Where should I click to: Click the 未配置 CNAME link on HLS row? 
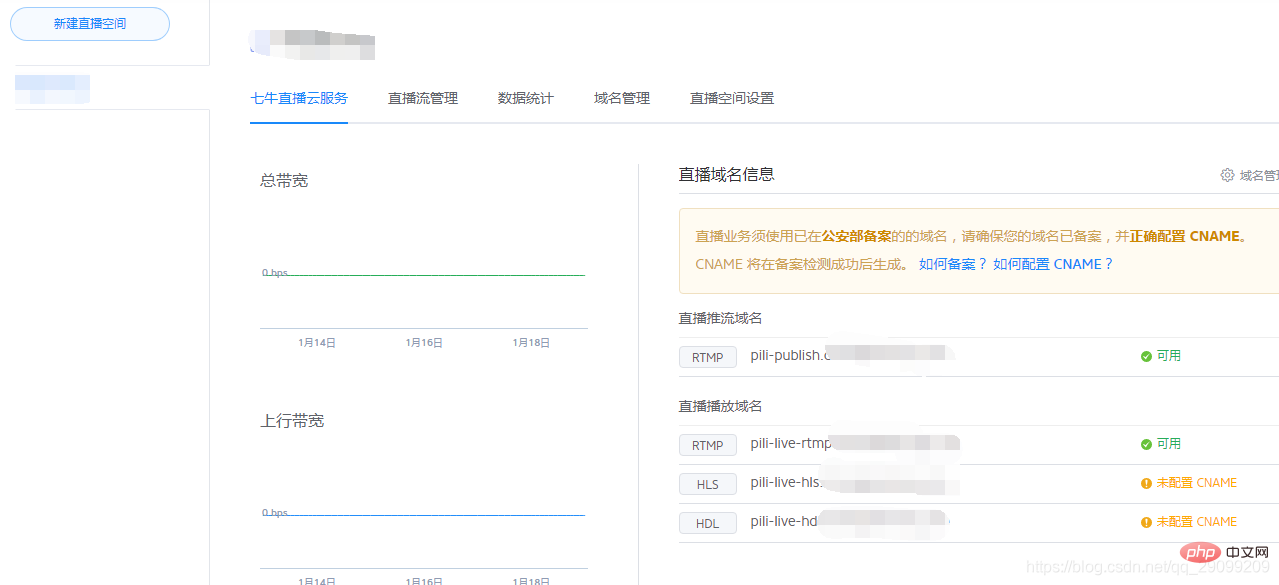pyautogui.click(x=1197, y=482)
